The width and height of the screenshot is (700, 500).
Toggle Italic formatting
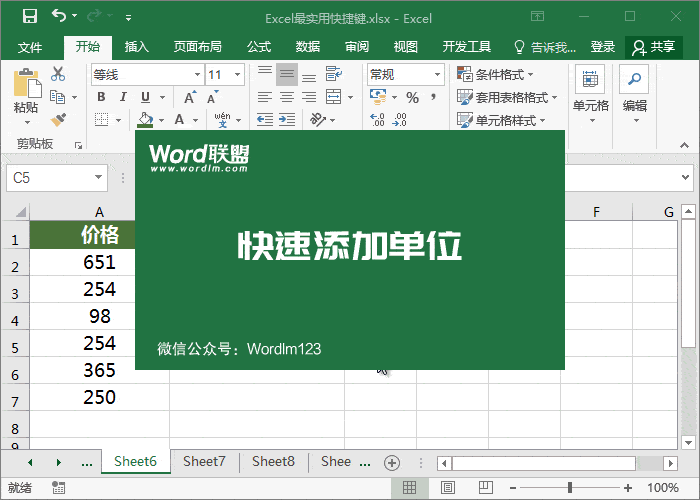coord(123,97)
